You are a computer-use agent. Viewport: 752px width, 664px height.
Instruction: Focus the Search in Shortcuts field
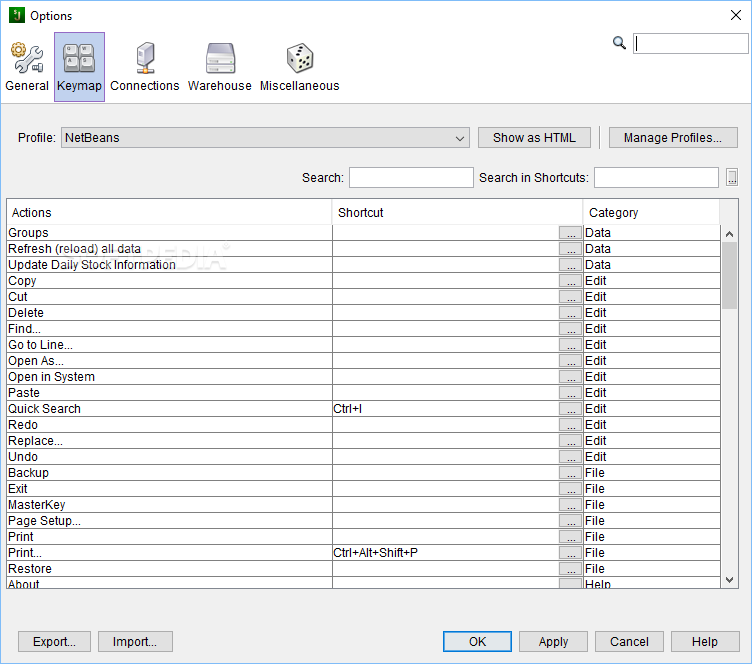(656, 177)
